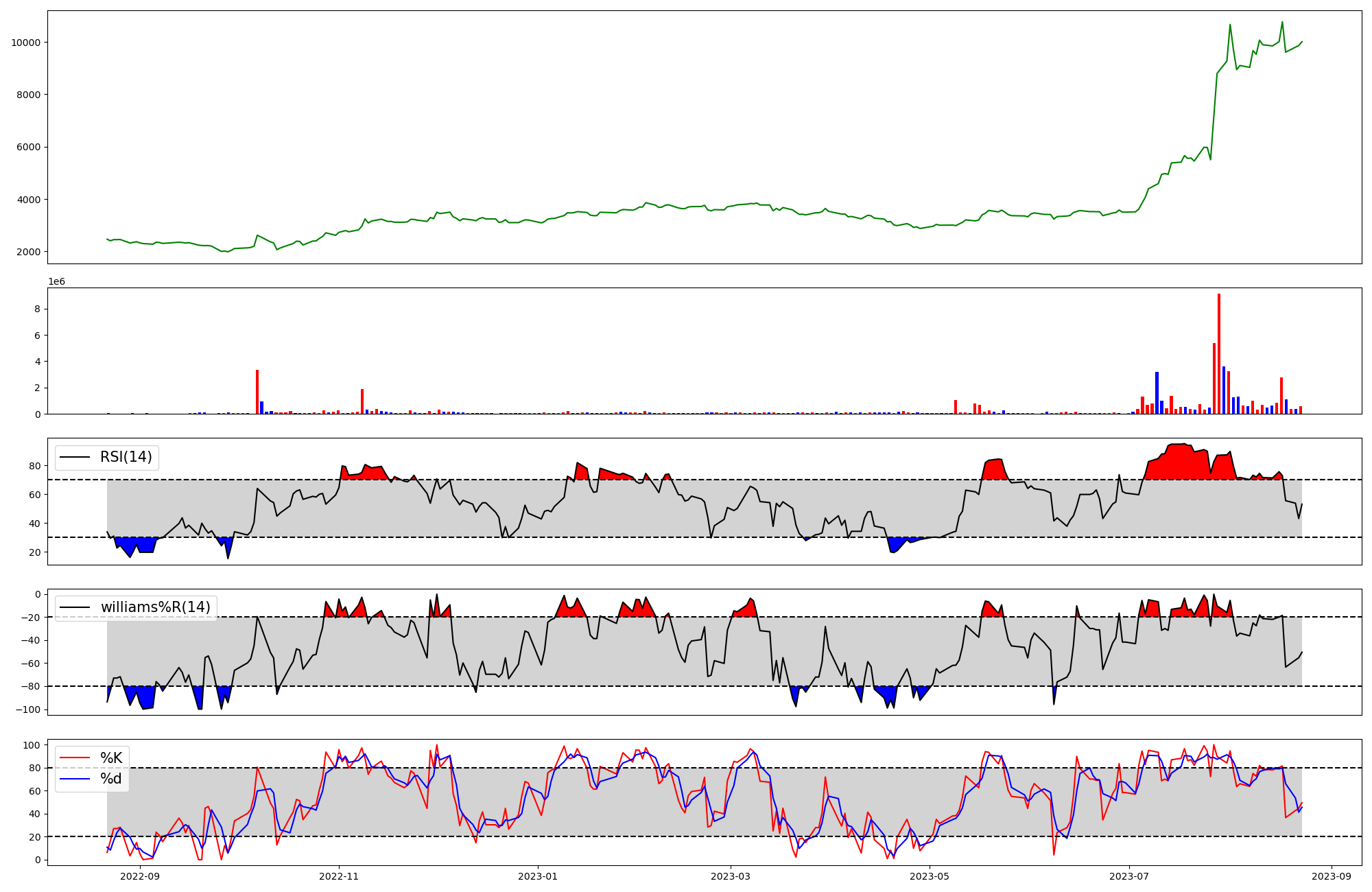Click the tallest red volume bar
Image resolution: width=1372 pixels, height=892 pixels.
[x=1219, y=353]
